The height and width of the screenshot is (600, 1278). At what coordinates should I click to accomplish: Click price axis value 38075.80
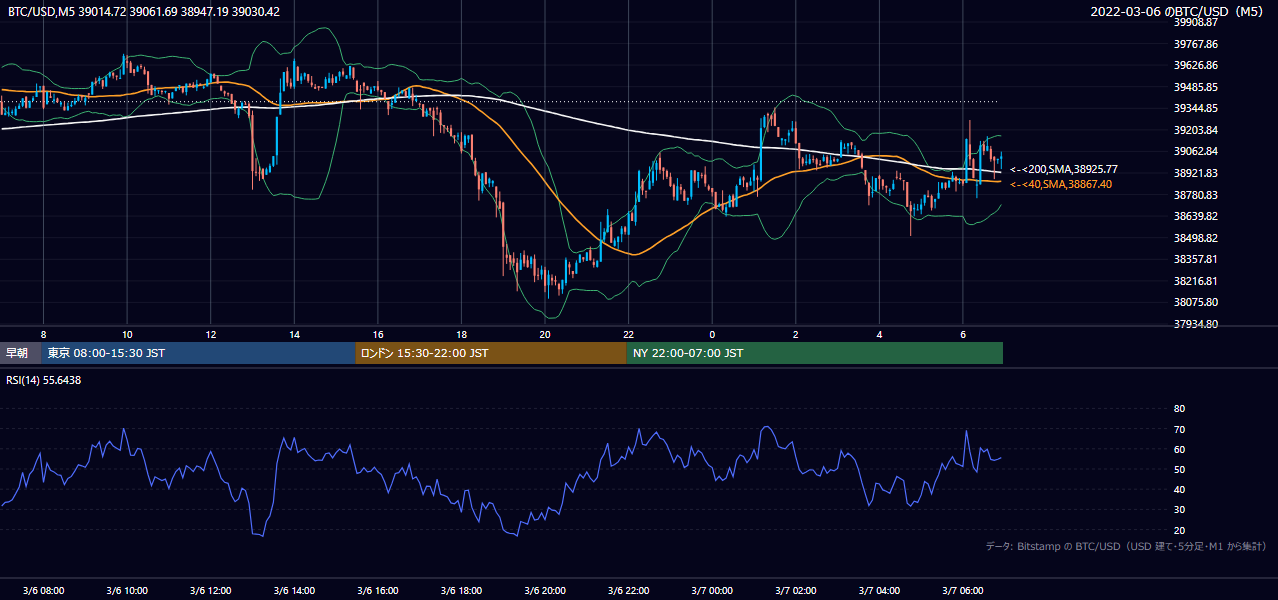(1197, 302)
